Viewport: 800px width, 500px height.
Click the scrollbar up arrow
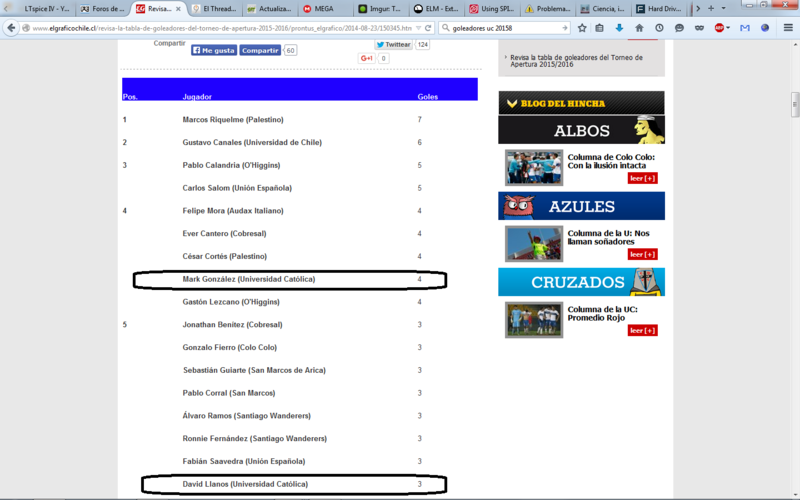pyautogui.click(x=795, y=45)
